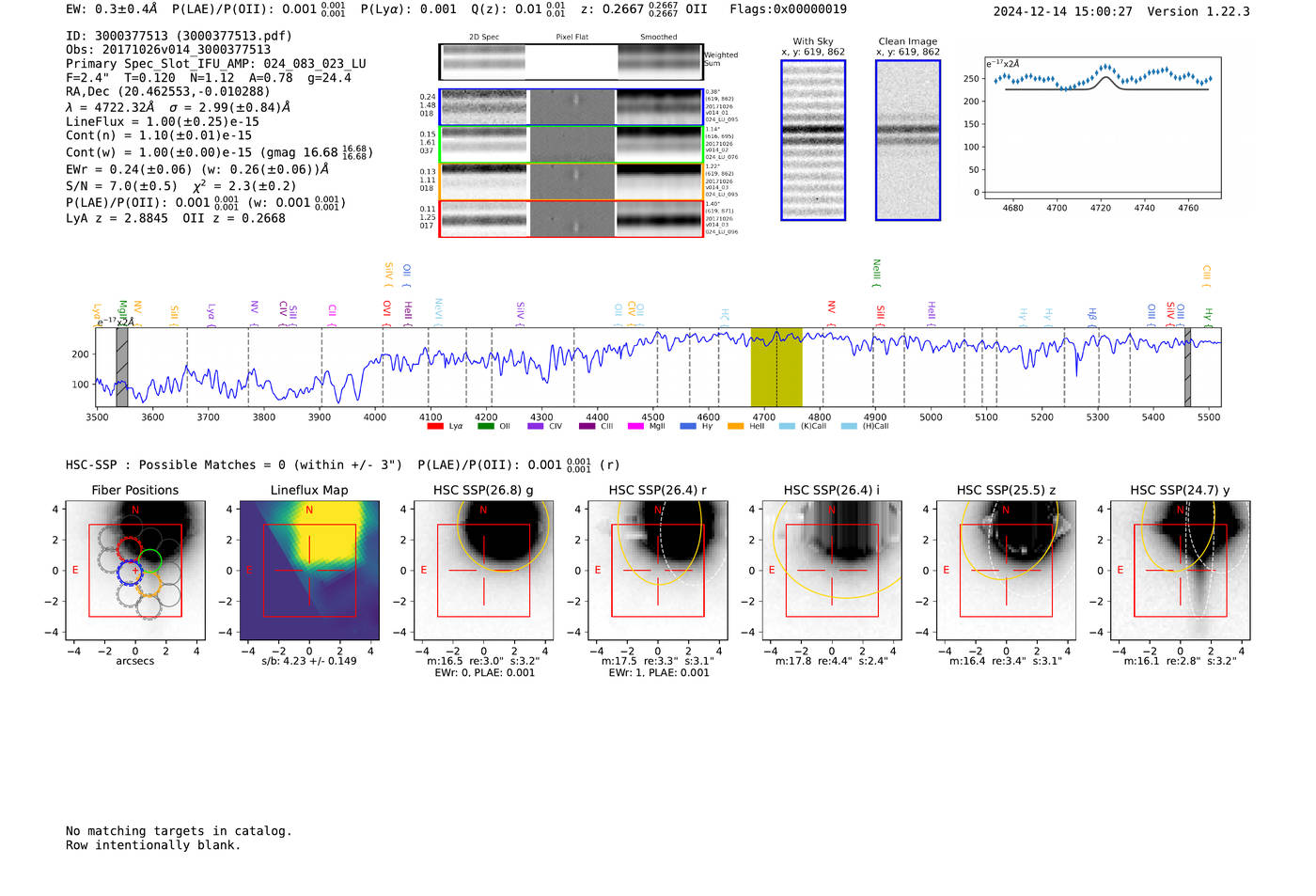Click the F=2.4" T=0.120 parameters line

pyautogui.click(x=209, y=78)
